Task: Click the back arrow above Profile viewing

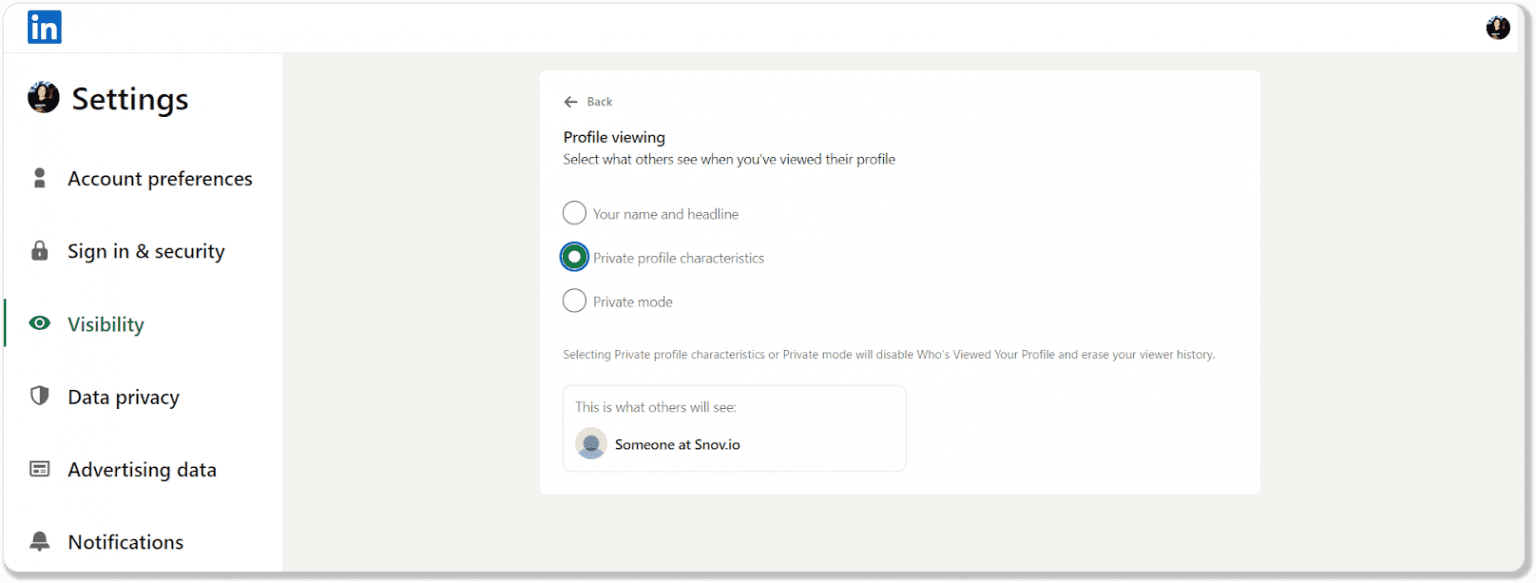Action: [x=573, y=101]
